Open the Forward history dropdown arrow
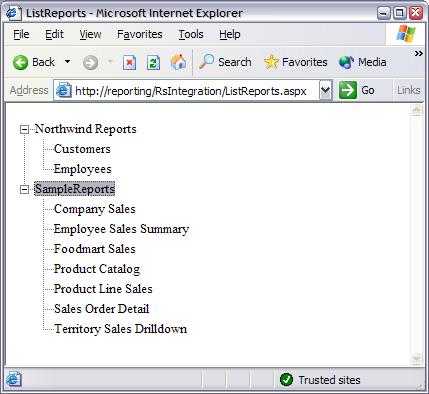This screenshot has height=394, width=429. pyautogui.click(x=110, y=62)
